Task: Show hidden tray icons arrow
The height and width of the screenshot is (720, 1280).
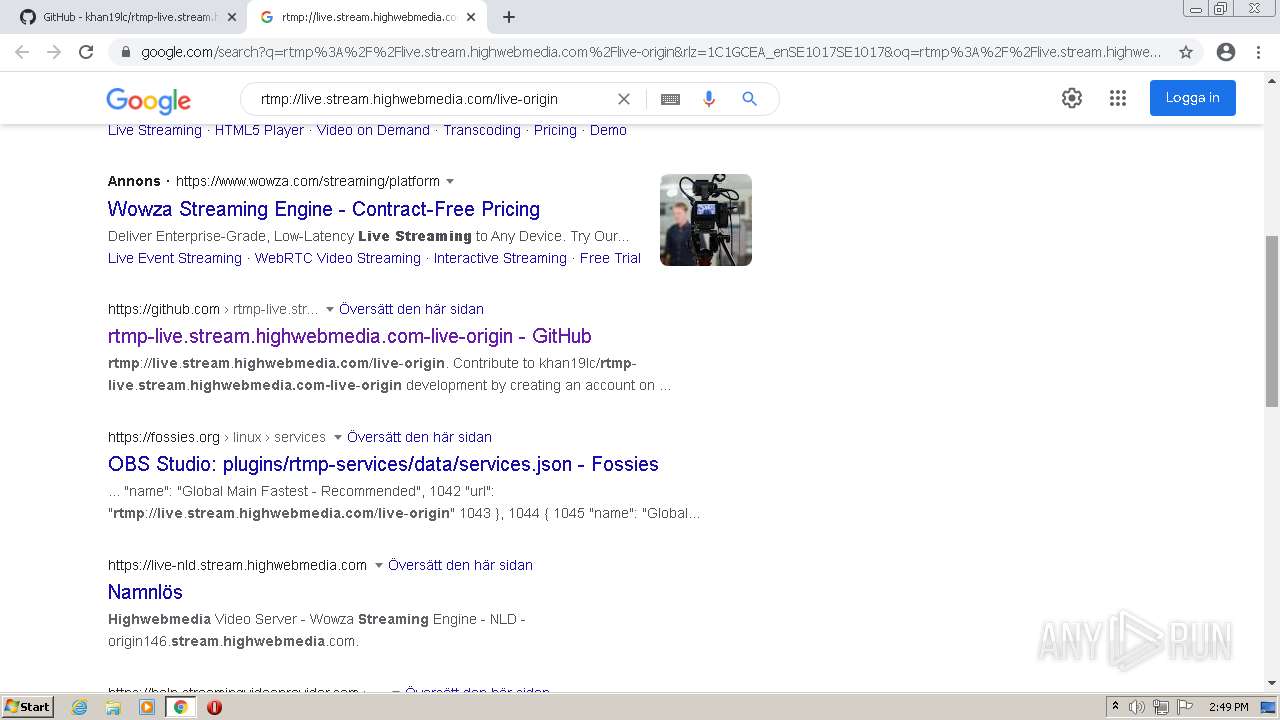Action: coord(1115,706)
